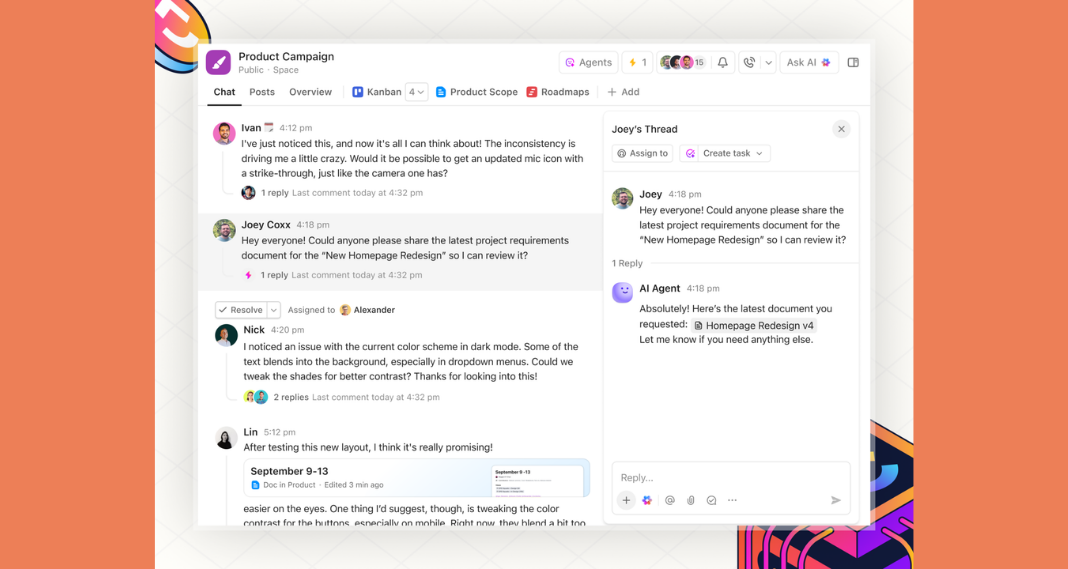
Task: Open the 2 replies link under Nick's message
Action: pyautogui.click(x=291, y=397)
